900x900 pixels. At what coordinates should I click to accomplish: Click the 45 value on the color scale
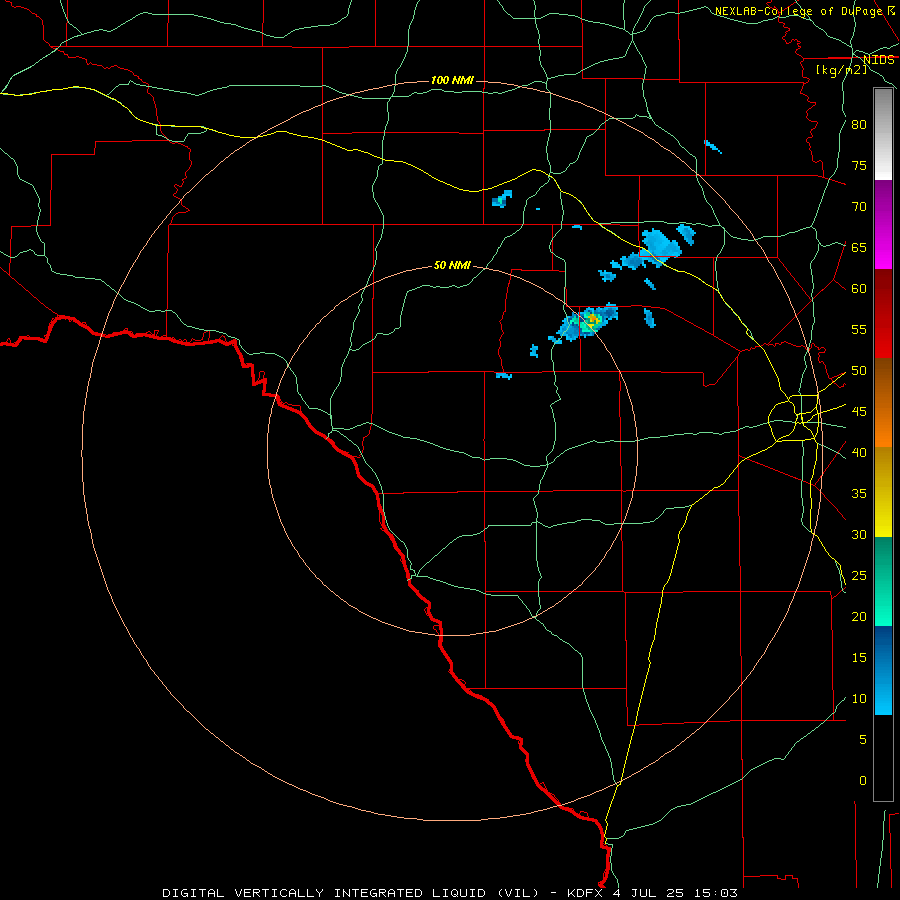click(859, 412)
